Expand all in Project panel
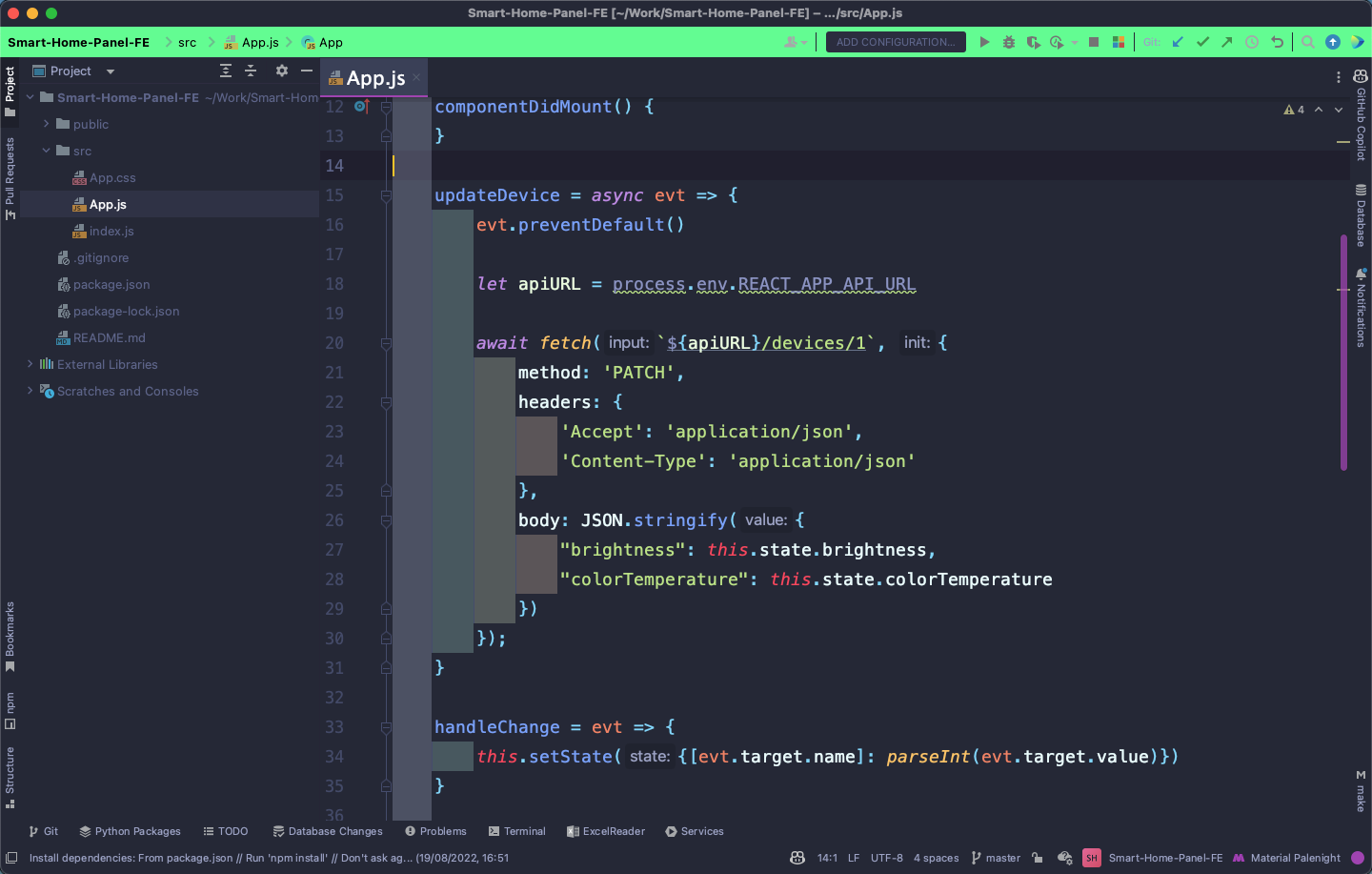This screenshot has width=1372, height=874. pos(226,71)
